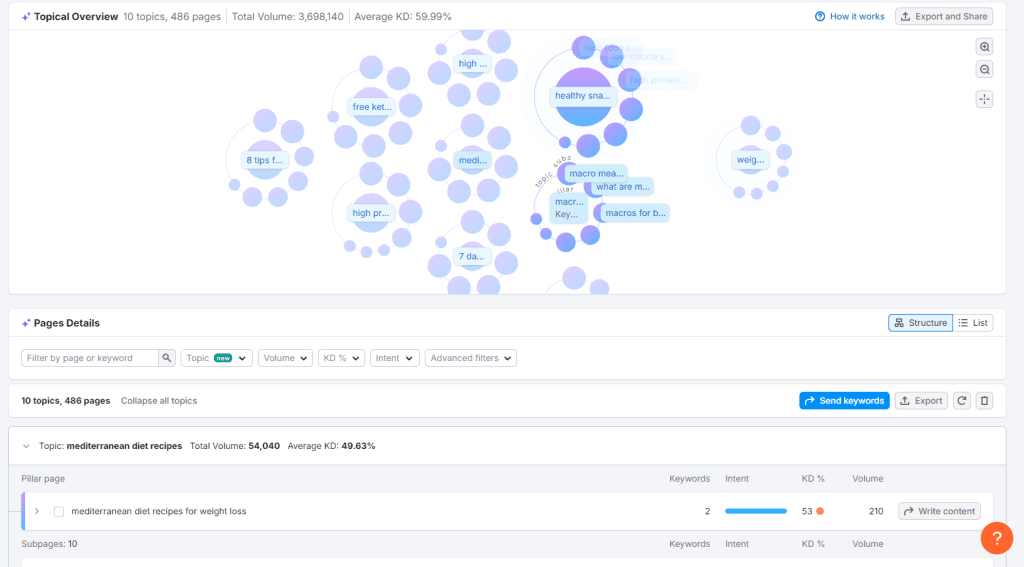Click the re-center map icon
The image size is (1024, 567).
click(985, 98)
